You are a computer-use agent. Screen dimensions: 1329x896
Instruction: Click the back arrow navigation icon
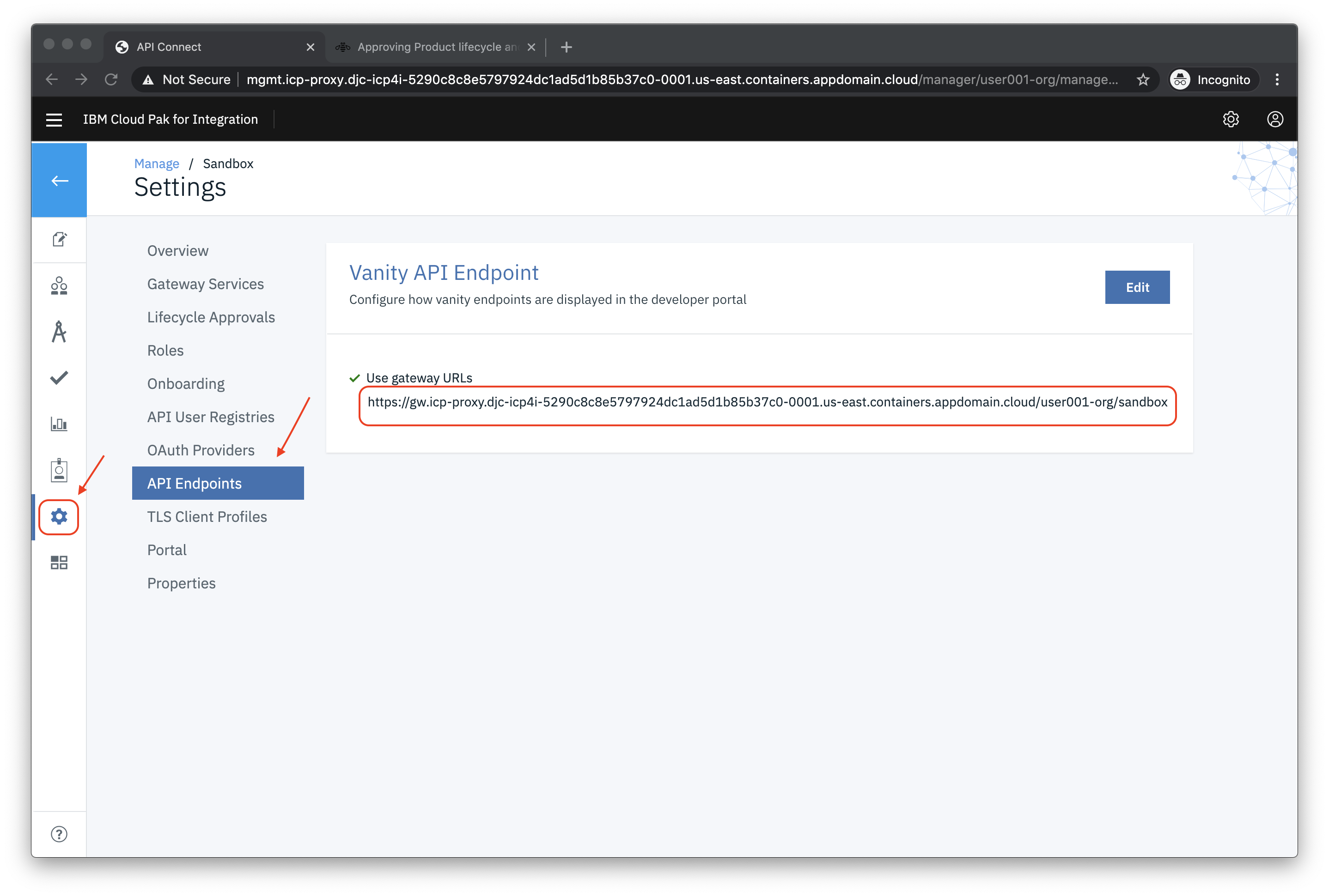click(59, 181)
